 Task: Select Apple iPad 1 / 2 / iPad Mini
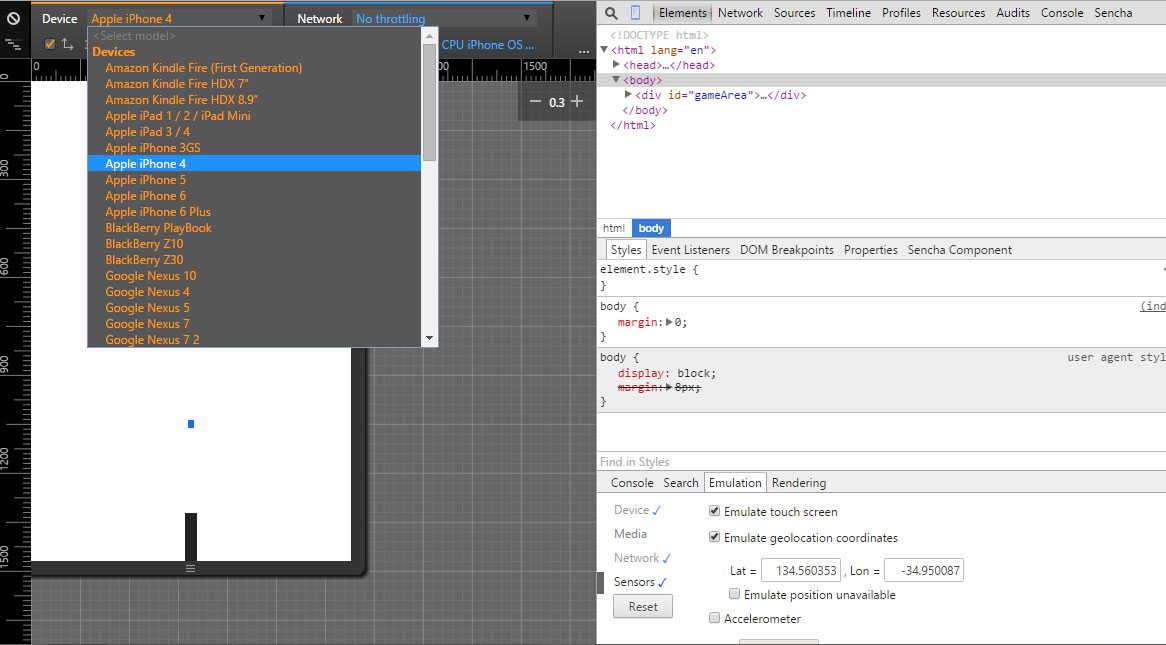coord(178,115)
